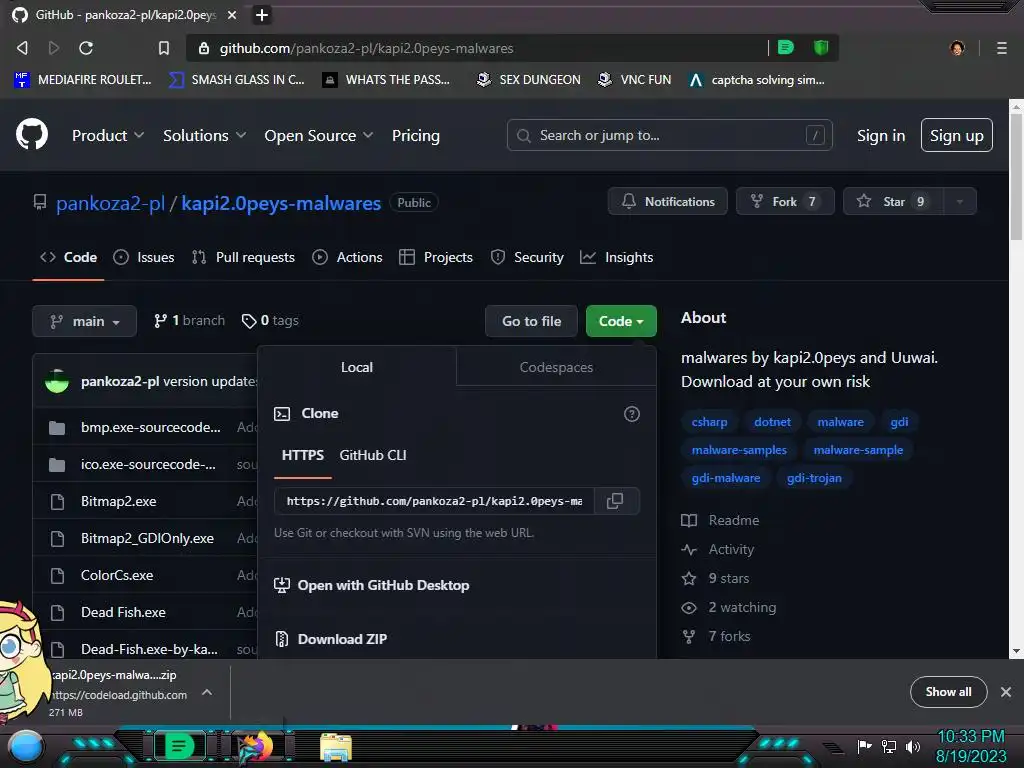This screenshot has width=1024, height=768.
Task: Copy the HTTPS clone URL
Action: (615, 501)
